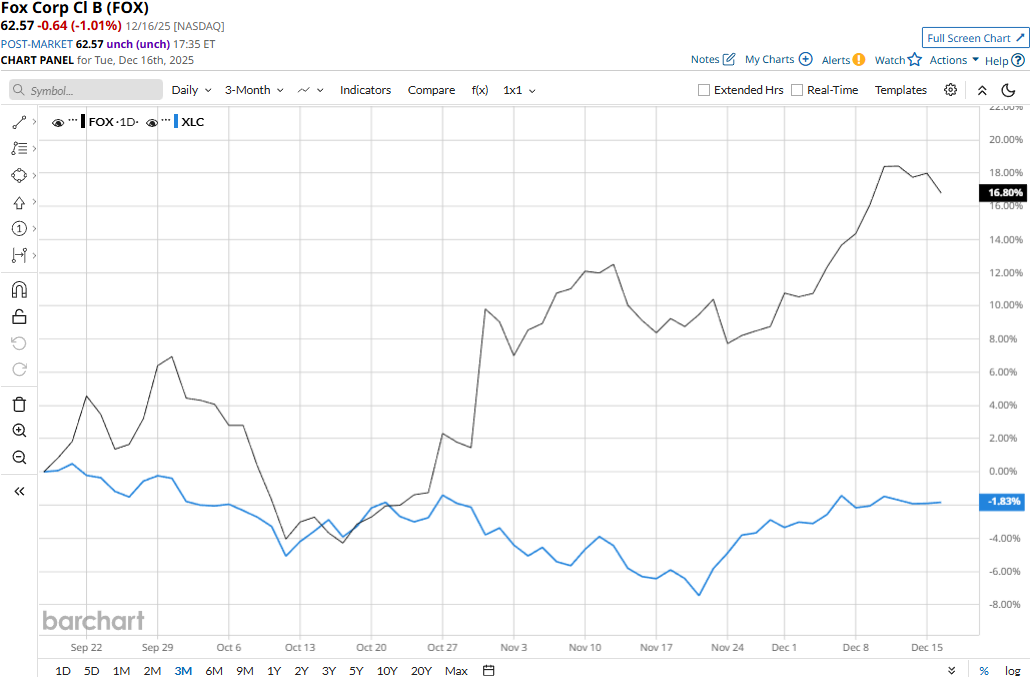The image size is (1030, 677).
Task: Toggle the lock drawings padlock
Action: click(19, 317)
